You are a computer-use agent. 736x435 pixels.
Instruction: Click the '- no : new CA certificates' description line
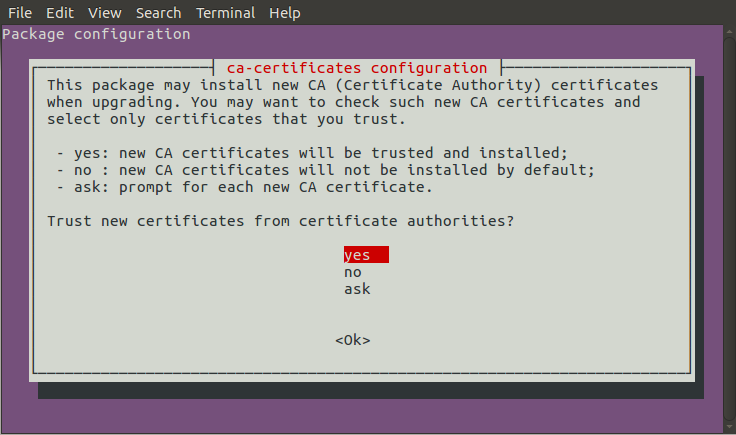[326, 170]
